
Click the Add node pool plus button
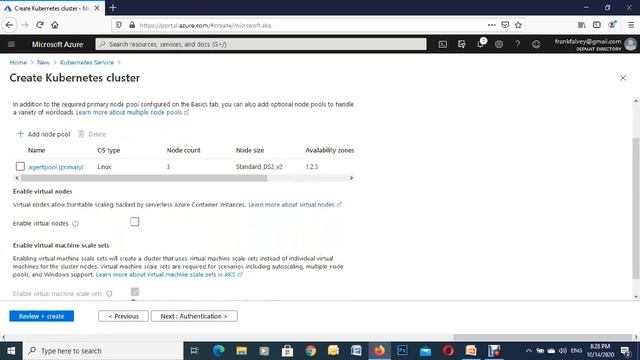tap(43, 134)
